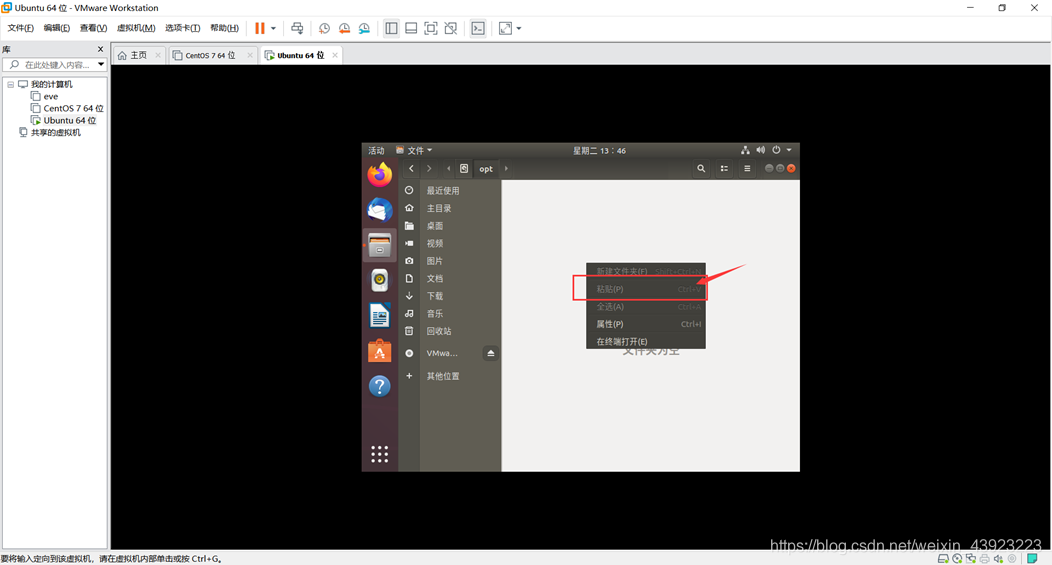Open the Ubuntu system power menu arrow

[x=789, y=150]
